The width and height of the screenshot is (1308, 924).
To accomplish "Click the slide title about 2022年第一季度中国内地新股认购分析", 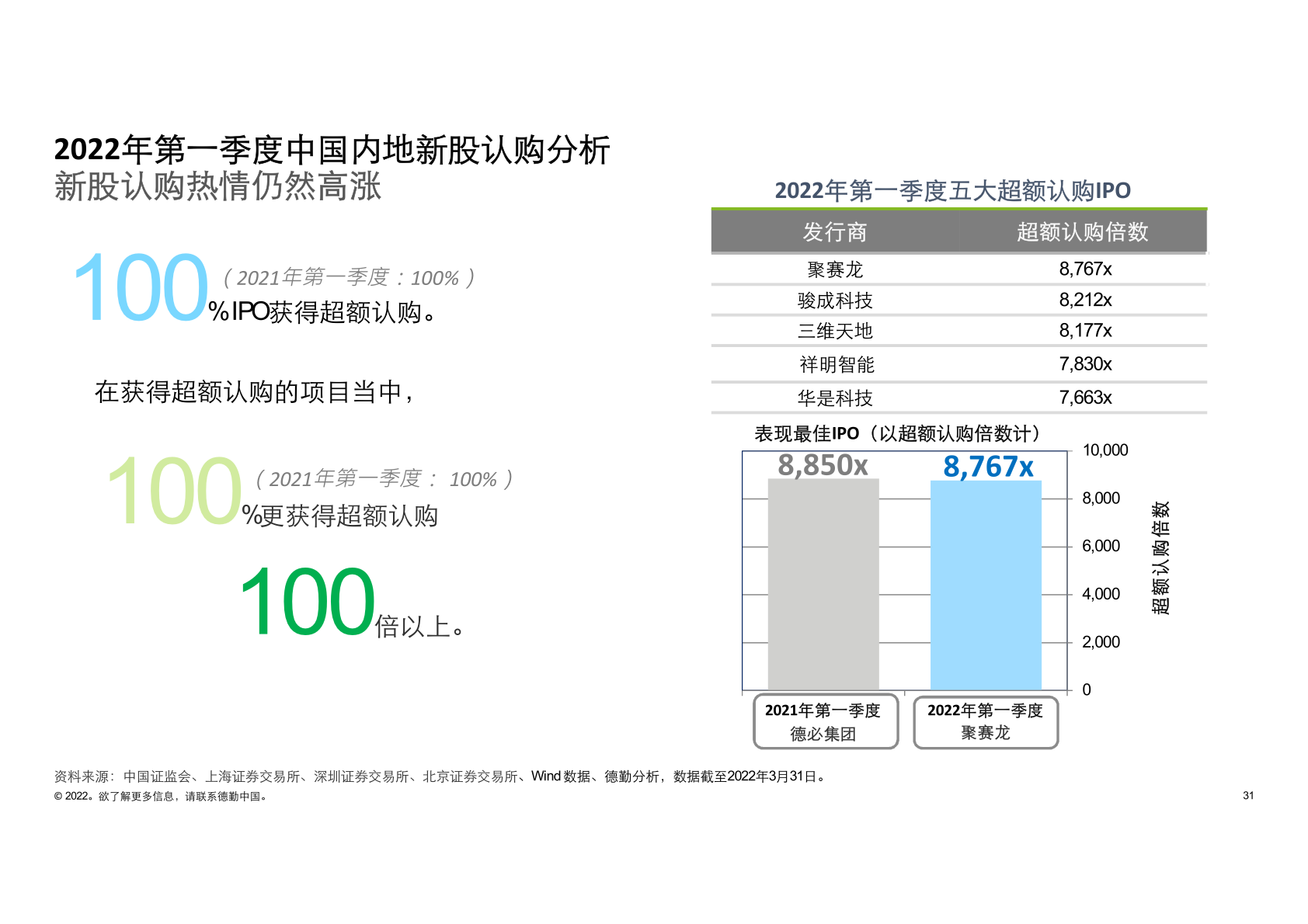I will pos(332,150).
